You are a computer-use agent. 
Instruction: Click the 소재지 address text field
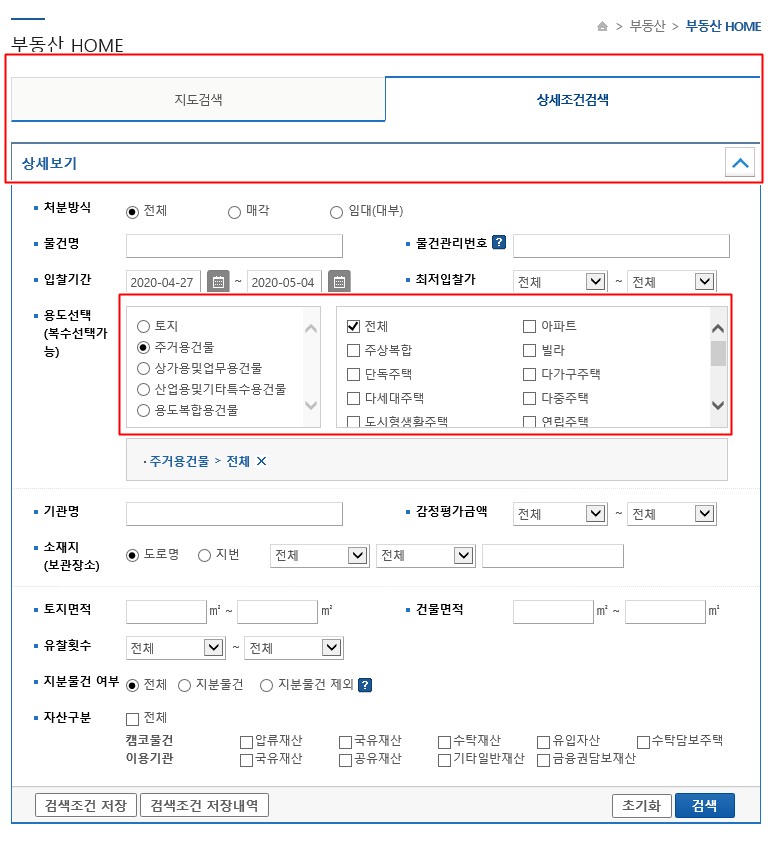point(553,555)
